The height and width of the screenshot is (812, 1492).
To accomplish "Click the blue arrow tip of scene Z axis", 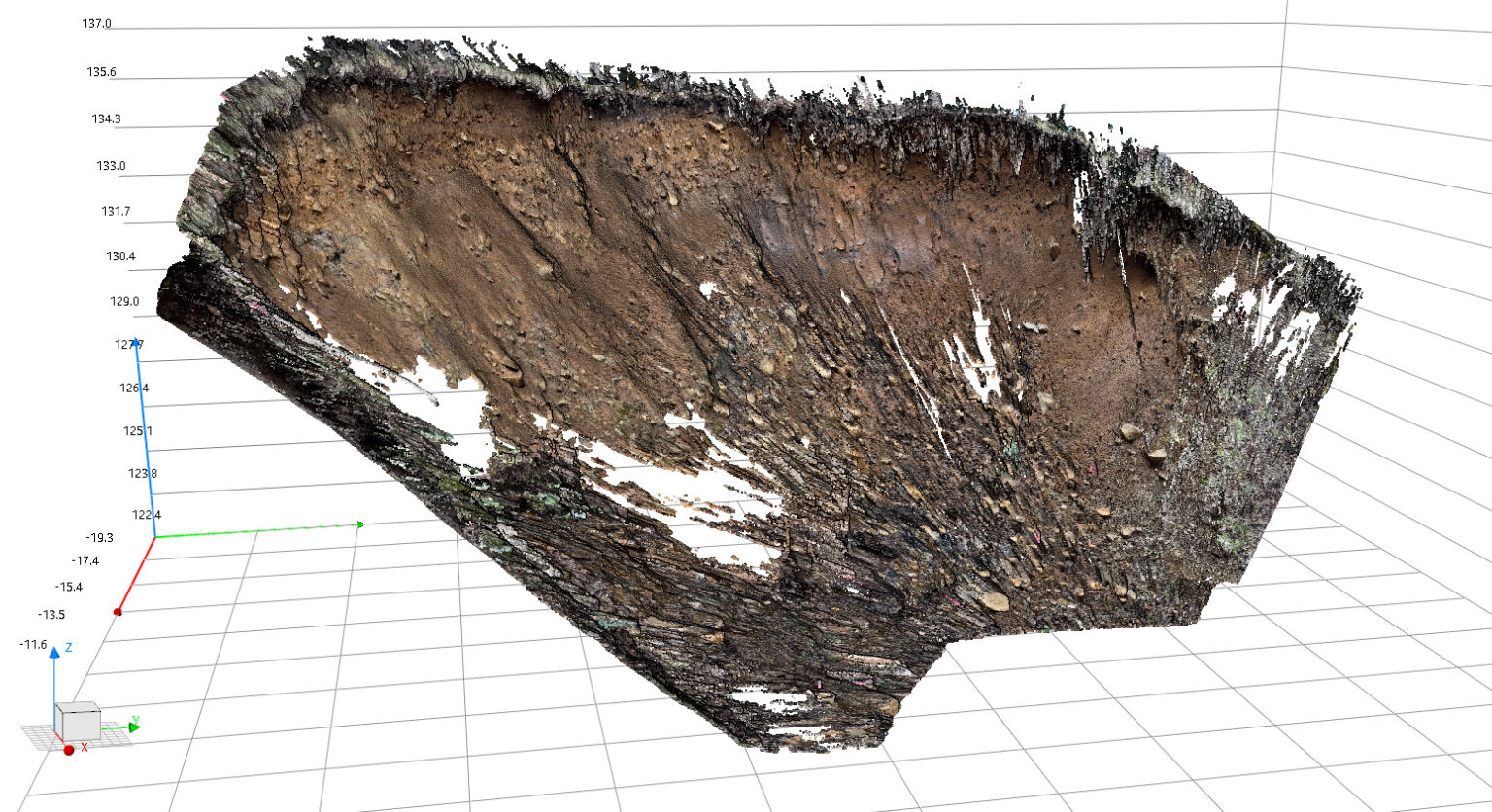I will (137, 348).
